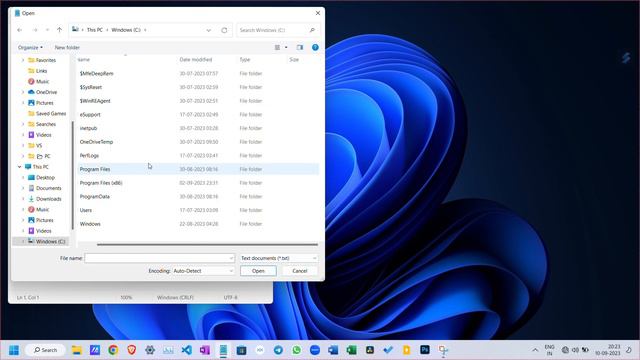Click the navigation pane vertical scrollbar
Viewport: 640px width, 360px height.
(73, 176)
